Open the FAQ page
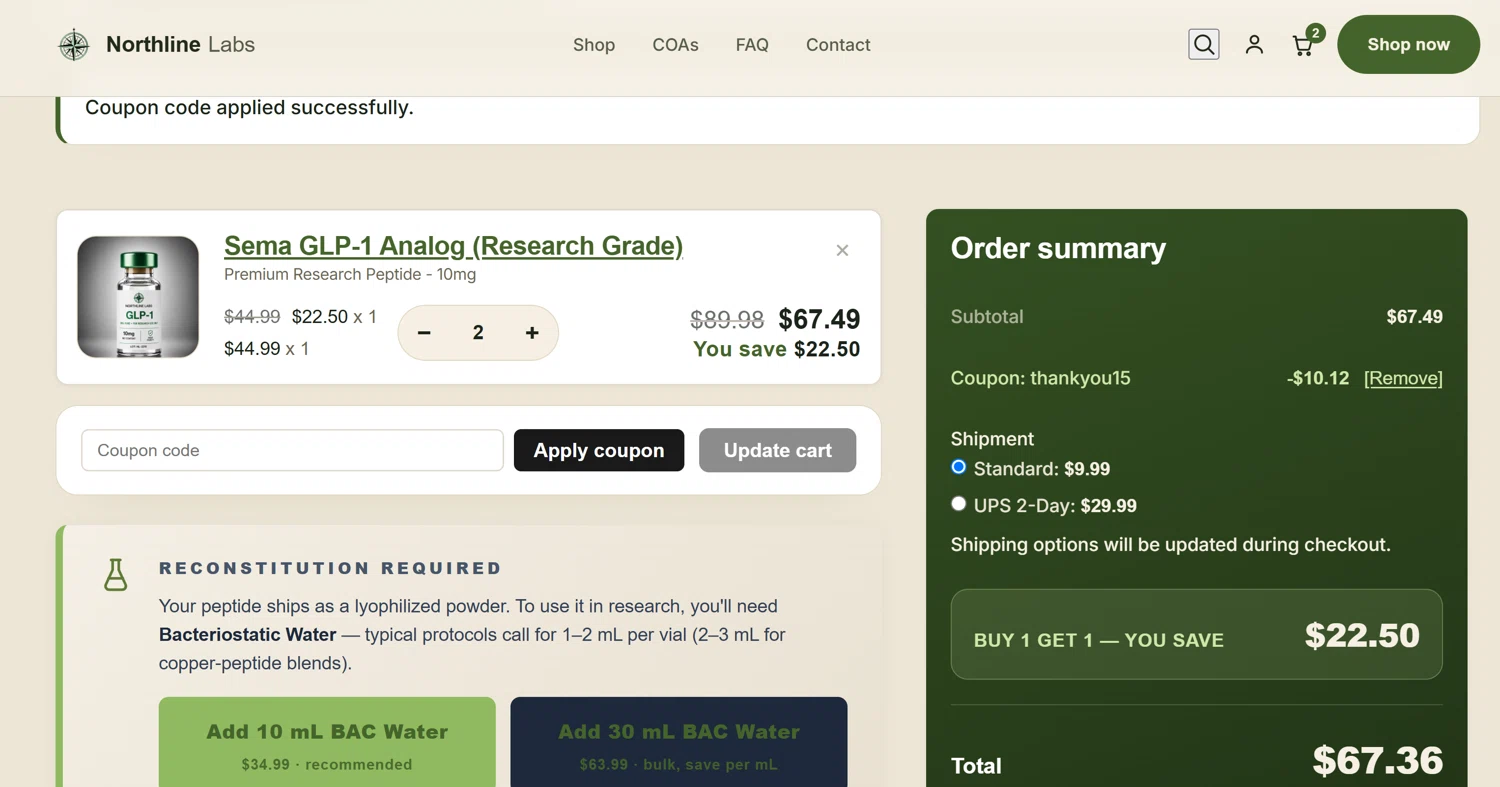The width and height of the screenshot is (1500, 787). (752, 45)
